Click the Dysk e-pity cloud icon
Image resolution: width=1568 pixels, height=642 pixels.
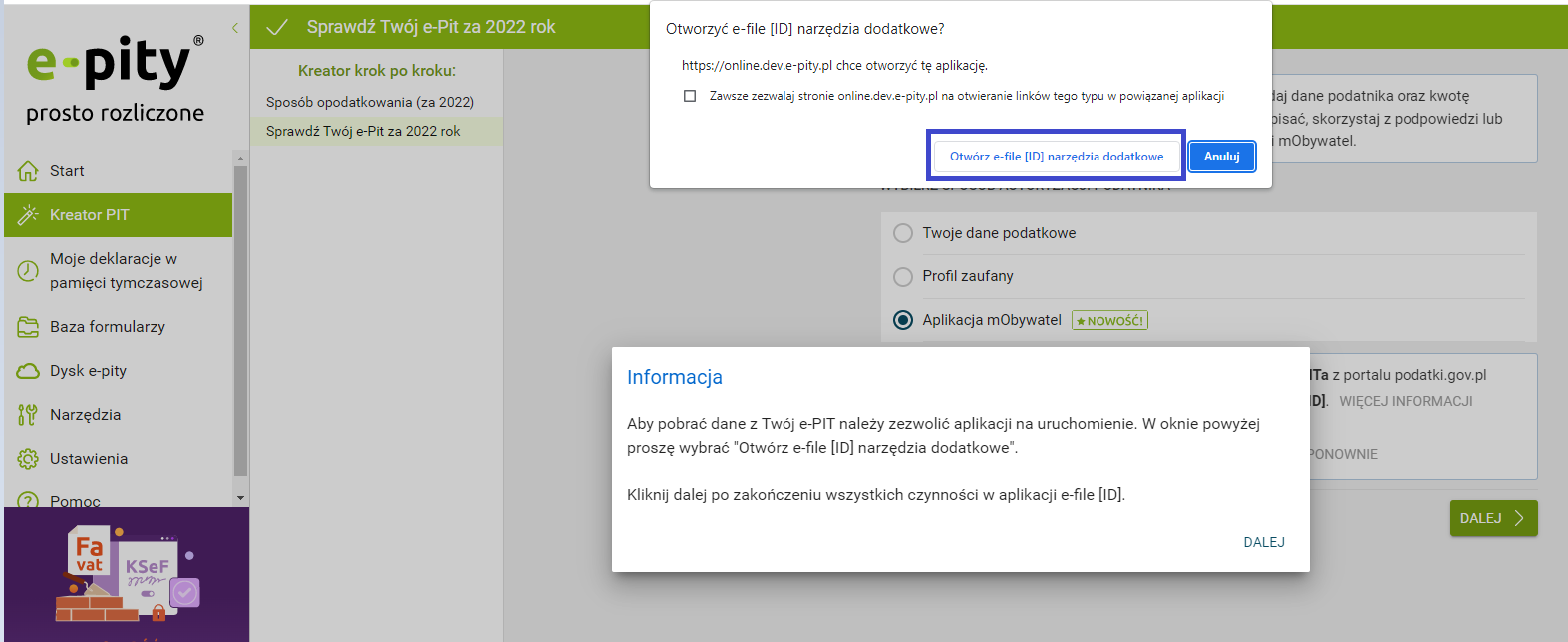[28, 371]
